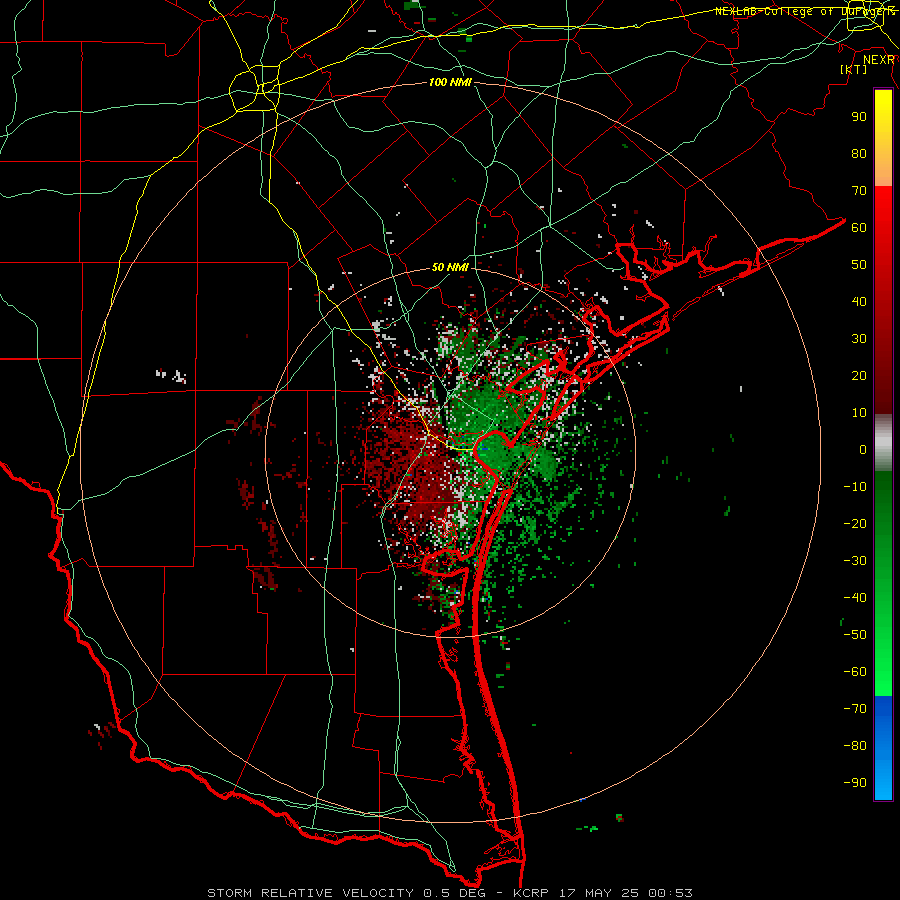Viewport: 900px width, 900px height.
Task: Click the yellow highway loop around the city
Action: pyautogui.click(x=254, y=88)
